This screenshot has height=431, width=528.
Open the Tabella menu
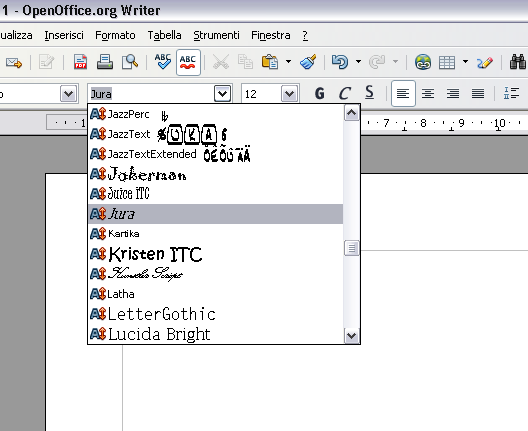[164, 35]
